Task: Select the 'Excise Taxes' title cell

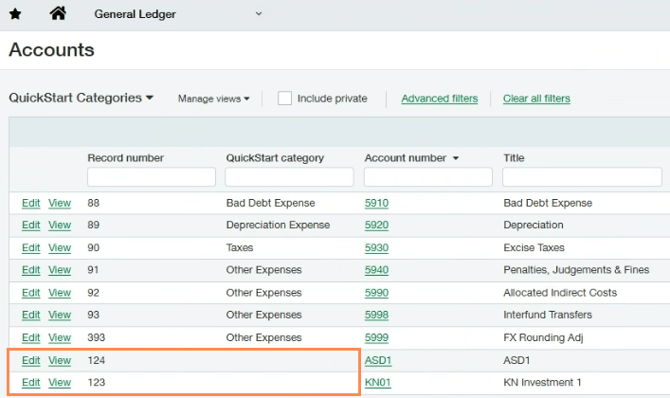Action: (x=534, y=248)
